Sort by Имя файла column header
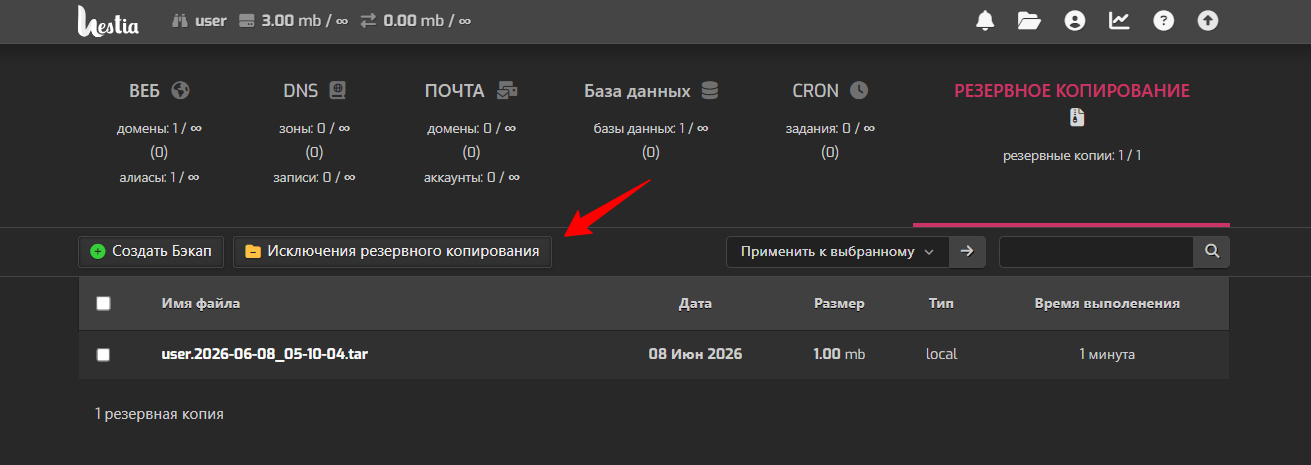This screenshot has height=465, width=1311. 200,303
